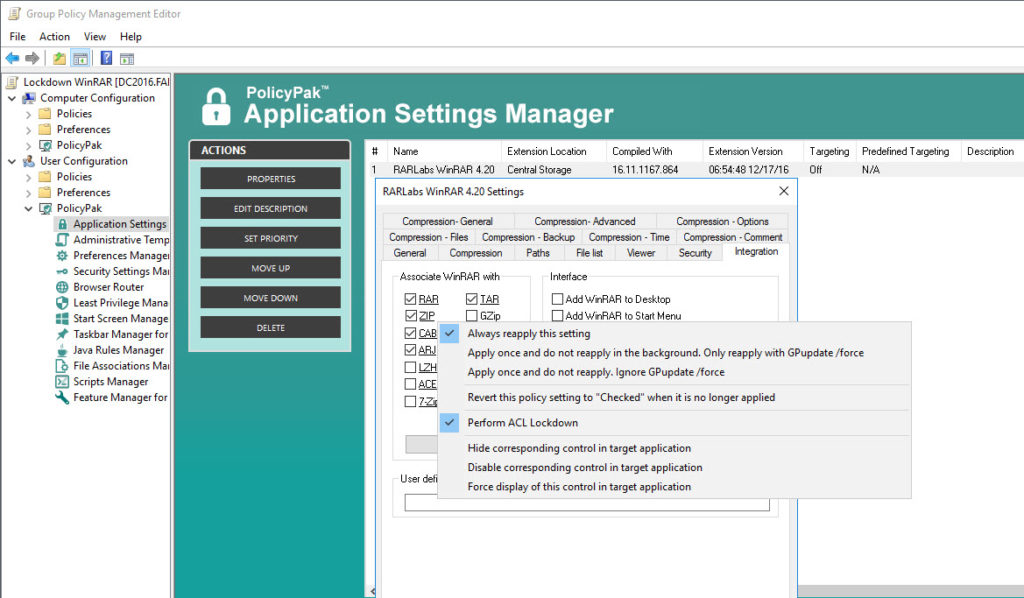Expand Policies under User Configuration
Image resolution: width=1024 pixels, height=598 pixels.
pos(28,177)
